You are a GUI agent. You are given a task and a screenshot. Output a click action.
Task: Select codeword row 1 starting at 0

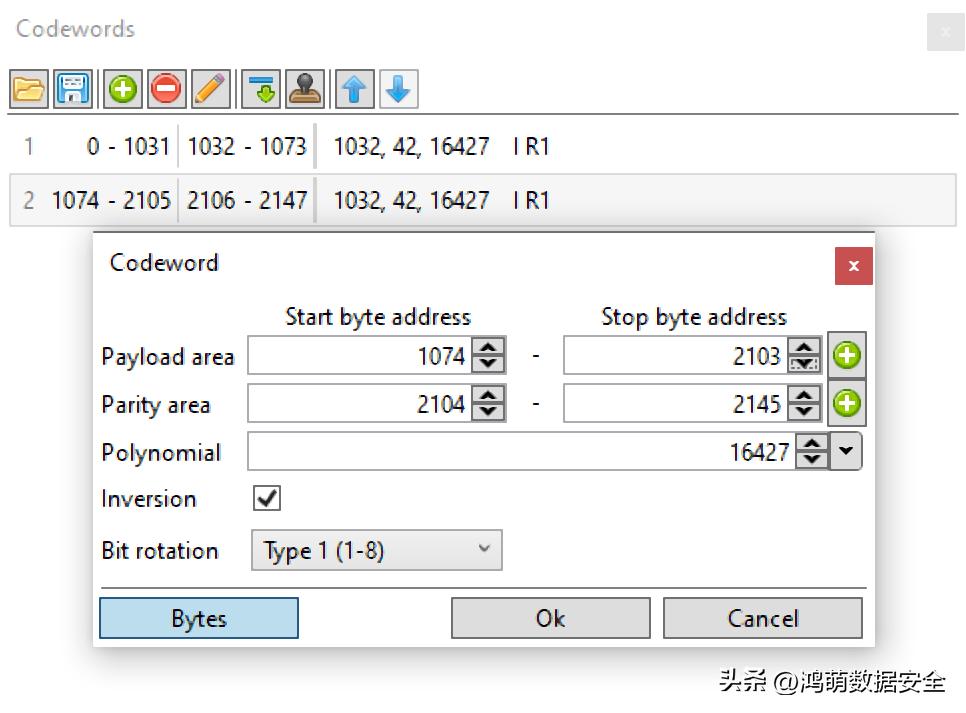[483, 147]
